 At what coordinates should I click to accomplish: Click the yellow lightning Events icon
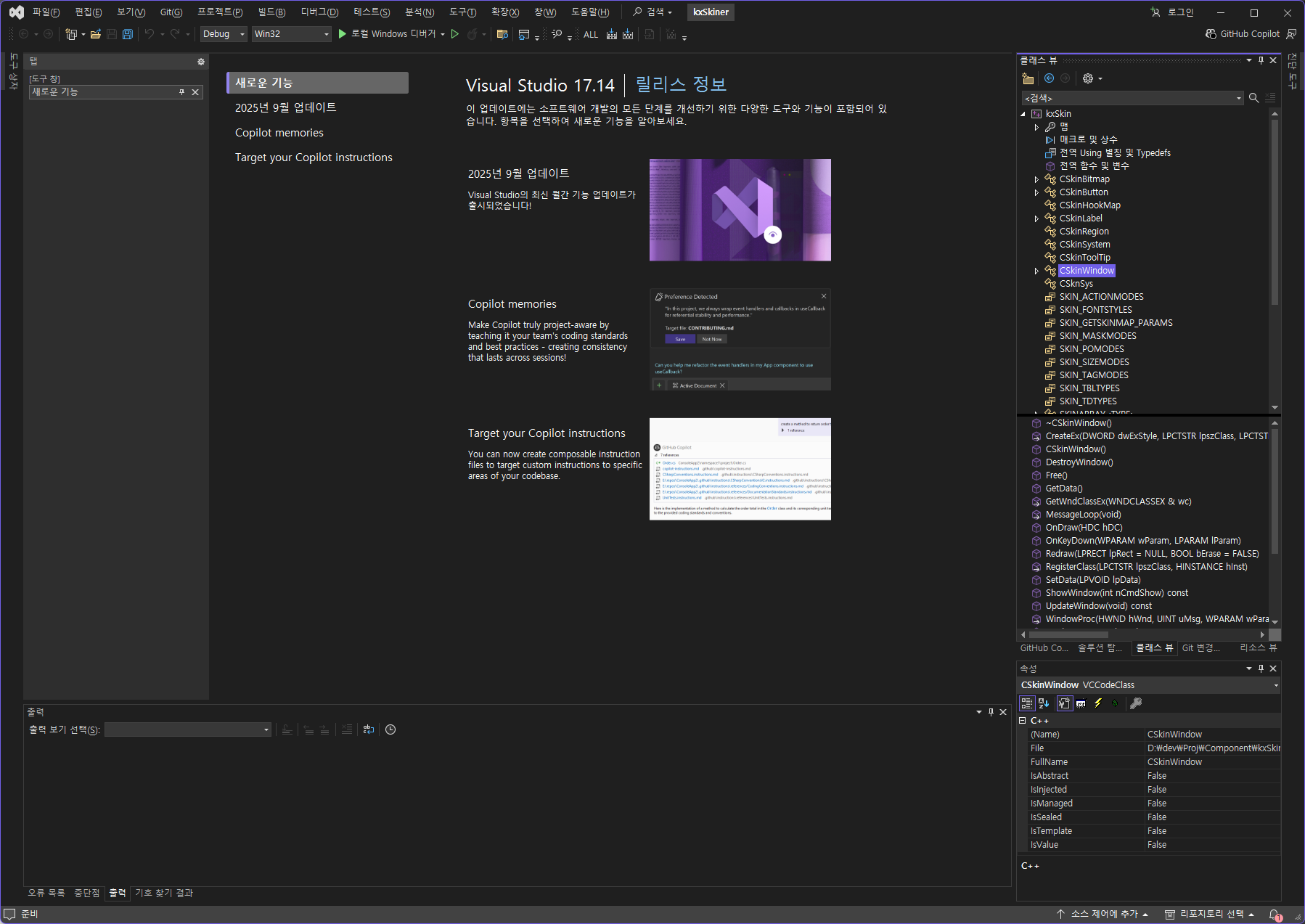(x=1098, y=703)
